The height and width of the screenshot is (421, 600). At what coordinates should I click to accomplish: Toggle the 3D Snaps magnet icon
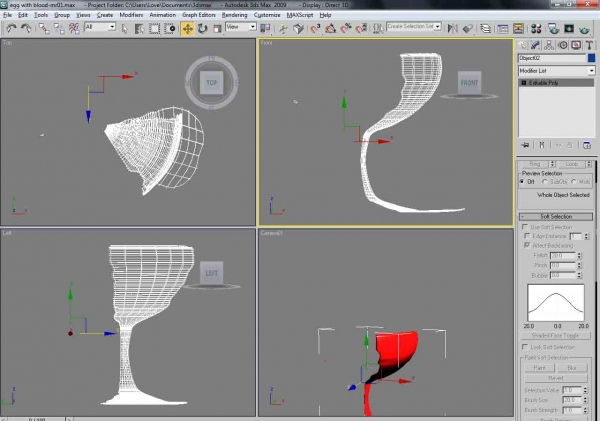315,29
